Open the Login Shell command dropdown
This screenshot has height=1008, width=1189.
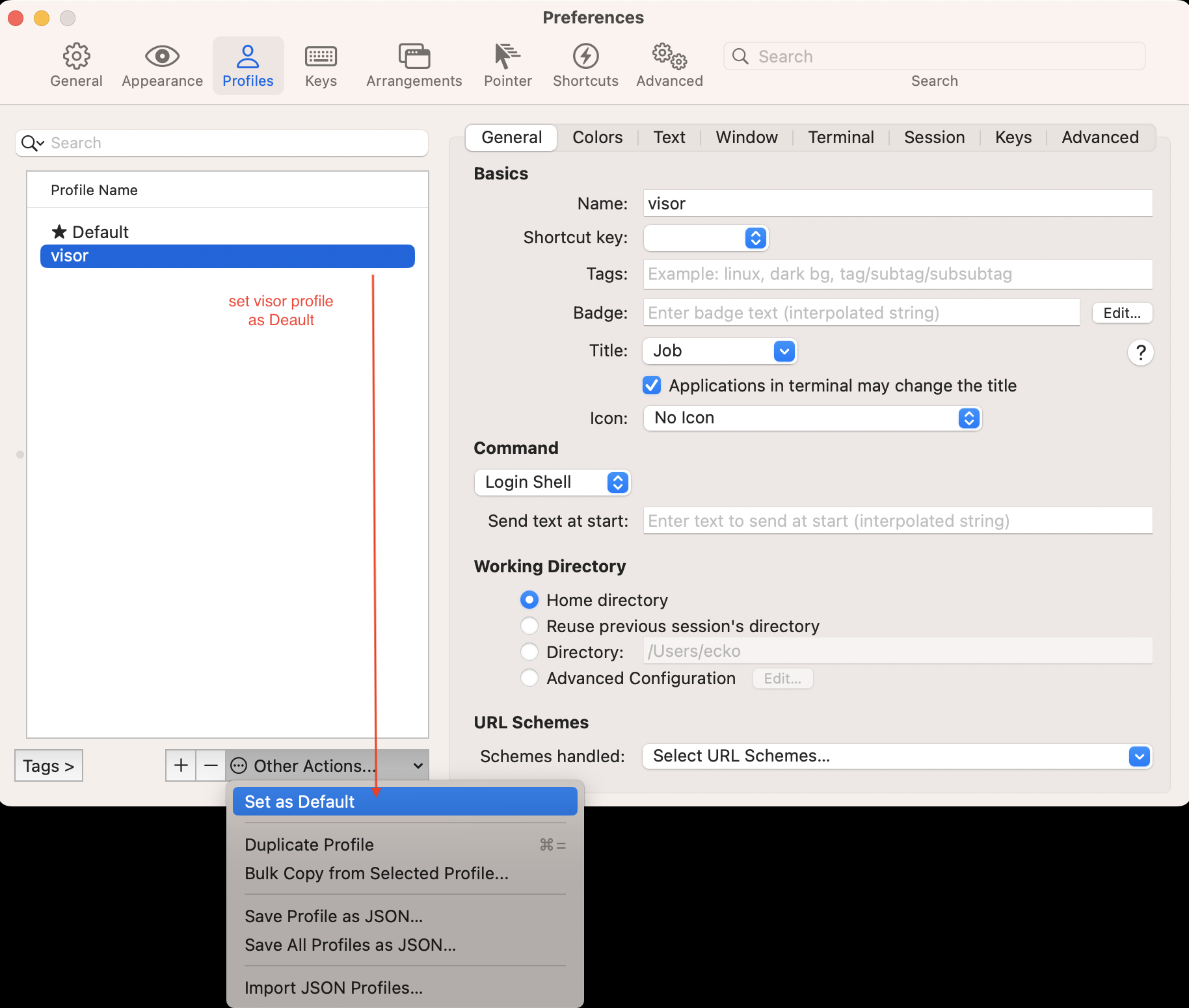(552, 483)
